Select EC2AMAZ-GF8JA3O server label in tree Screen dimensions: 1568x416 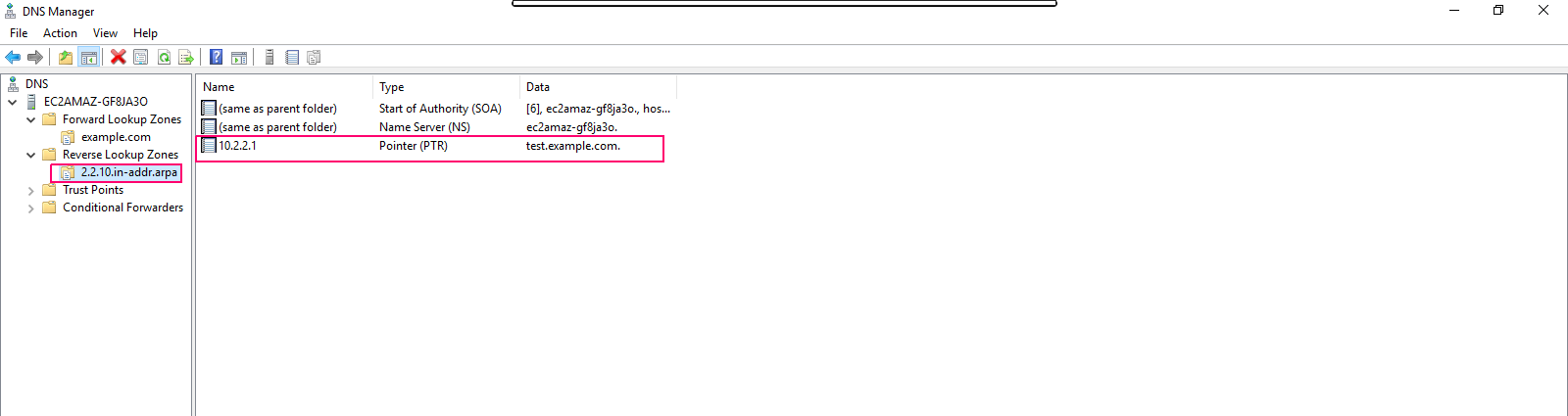(96, 102)
